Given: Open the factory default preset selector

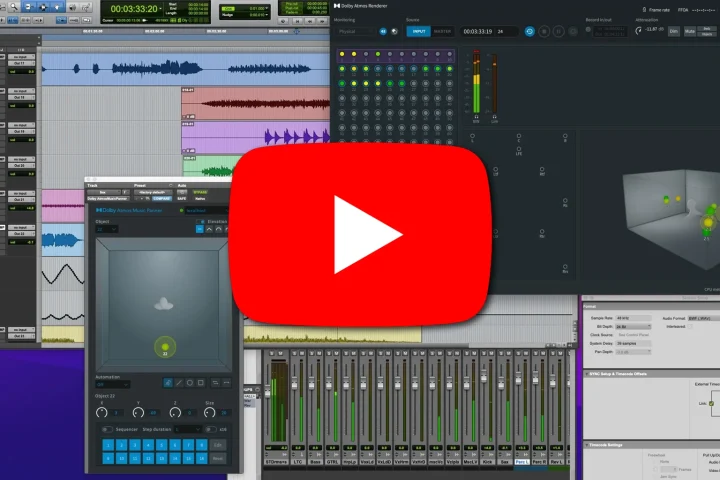Looking at the screenshot, I should coord(153,192).
